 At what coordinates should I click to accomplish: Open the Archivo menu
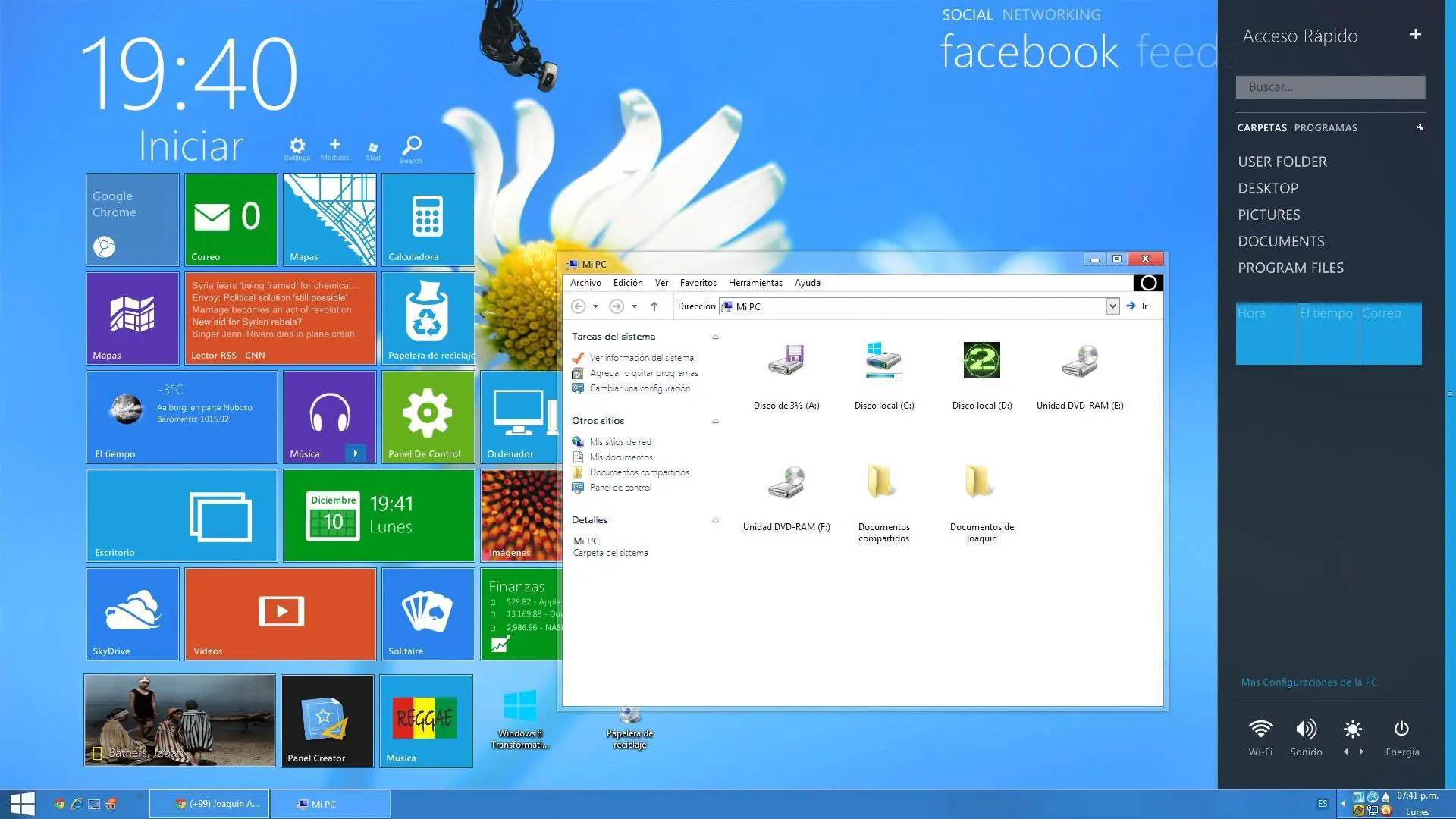coord(585,283)
